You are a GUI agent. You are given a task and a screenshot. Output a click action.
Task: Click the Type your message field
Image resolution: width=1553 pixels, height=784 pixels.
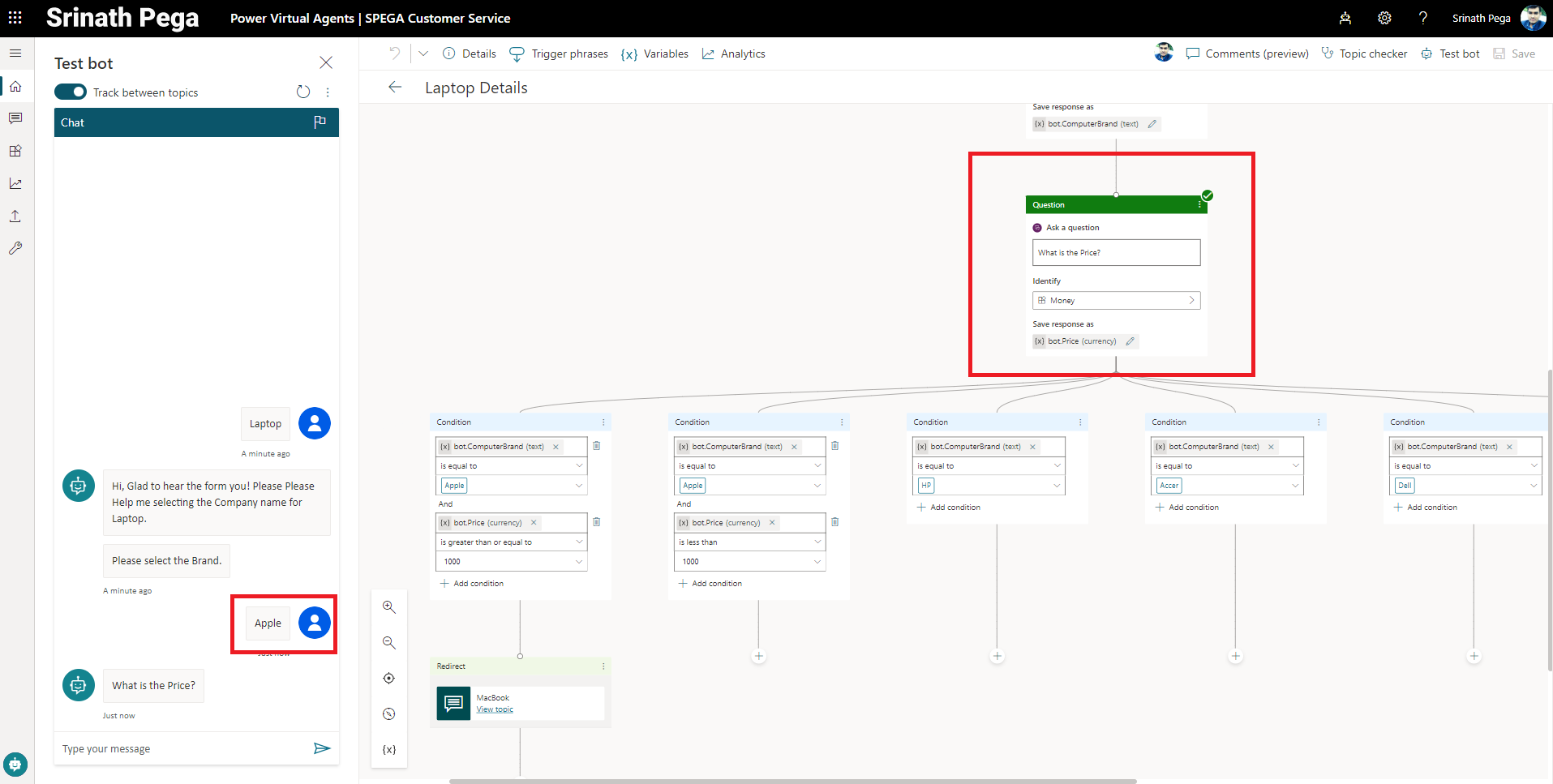182,749
